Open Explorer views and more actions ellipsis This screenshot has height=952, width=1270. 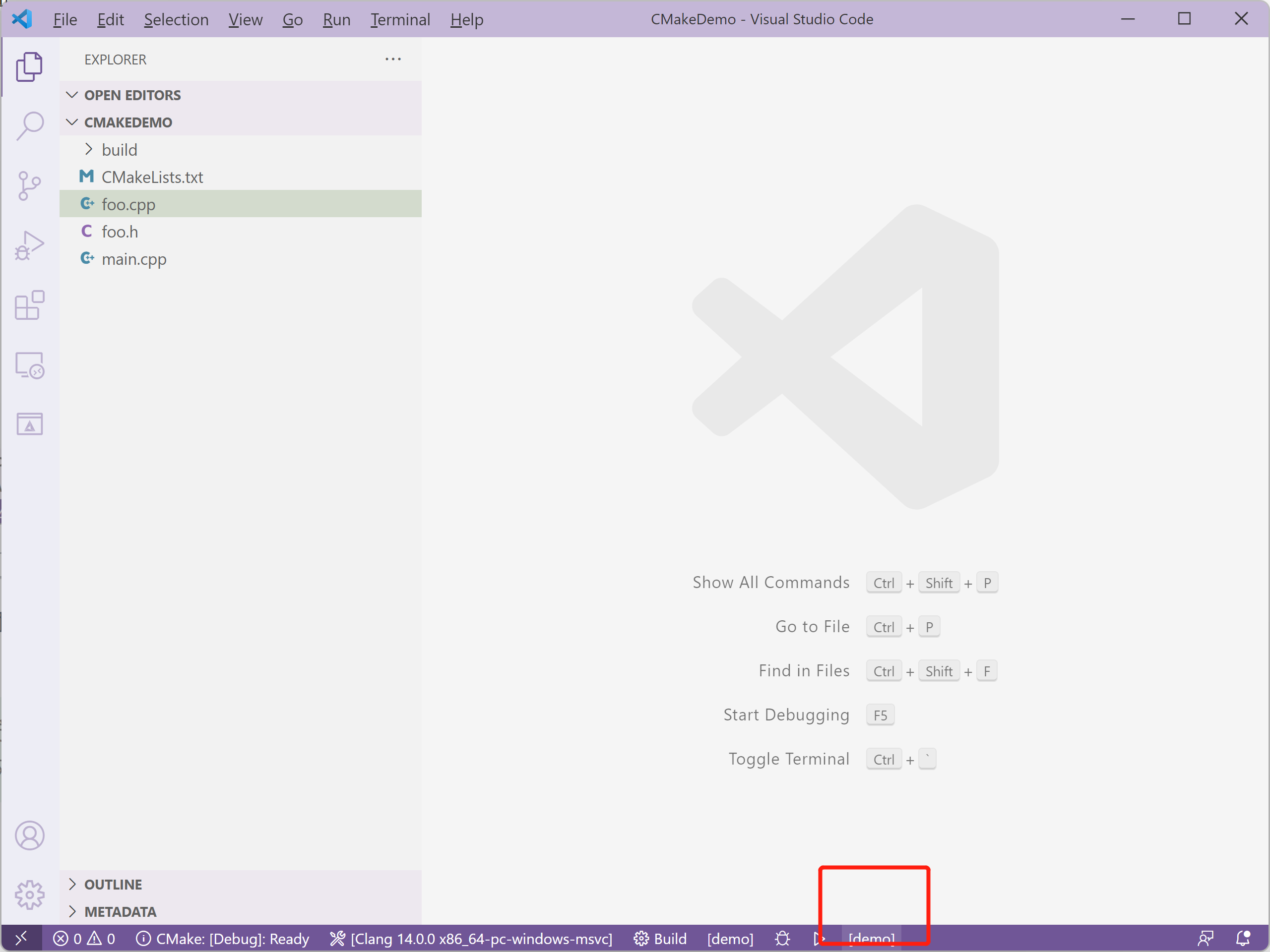[x=393, y=59]
